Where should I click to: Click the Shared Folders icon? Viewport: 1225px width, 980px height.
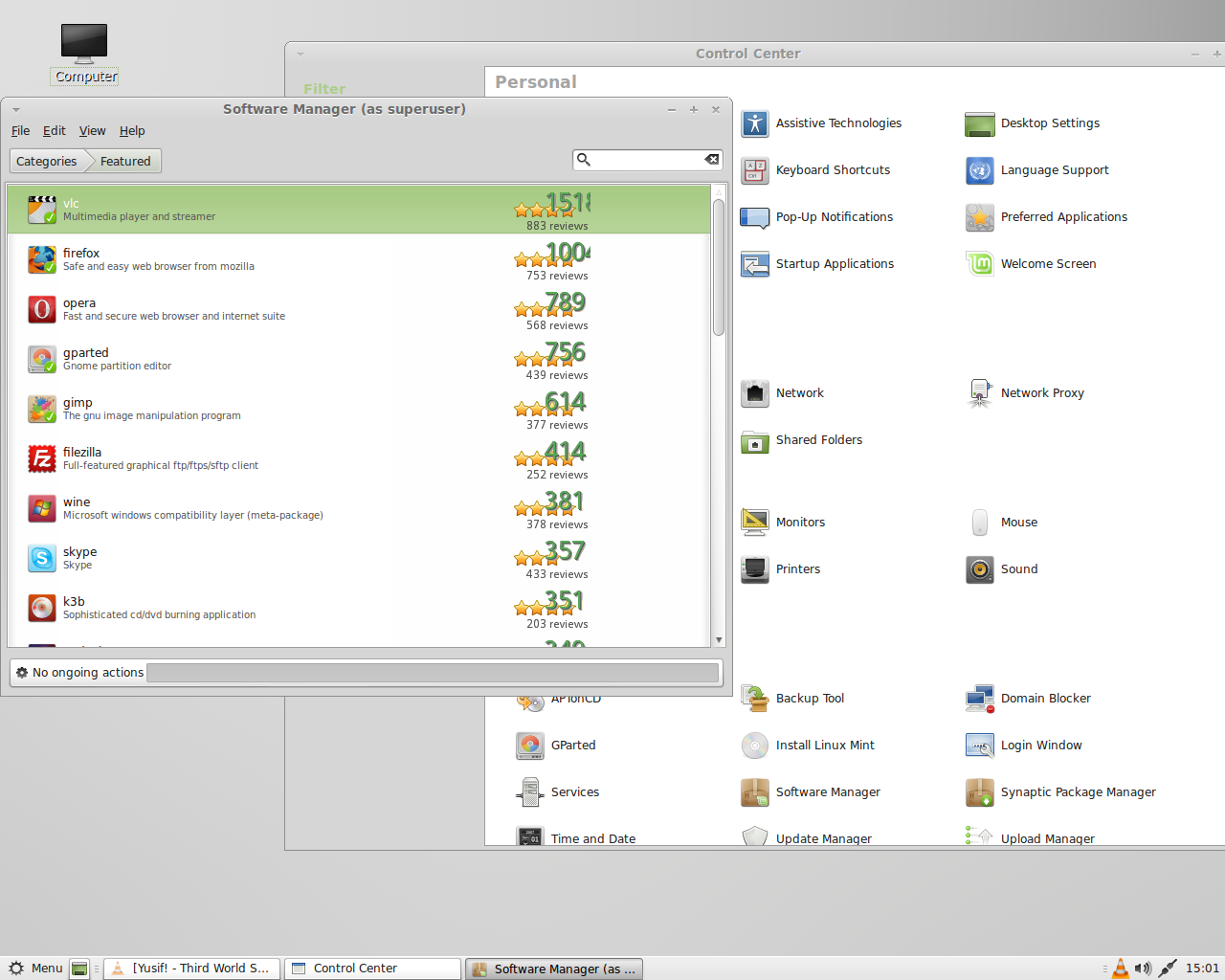(x=755, y=440)
